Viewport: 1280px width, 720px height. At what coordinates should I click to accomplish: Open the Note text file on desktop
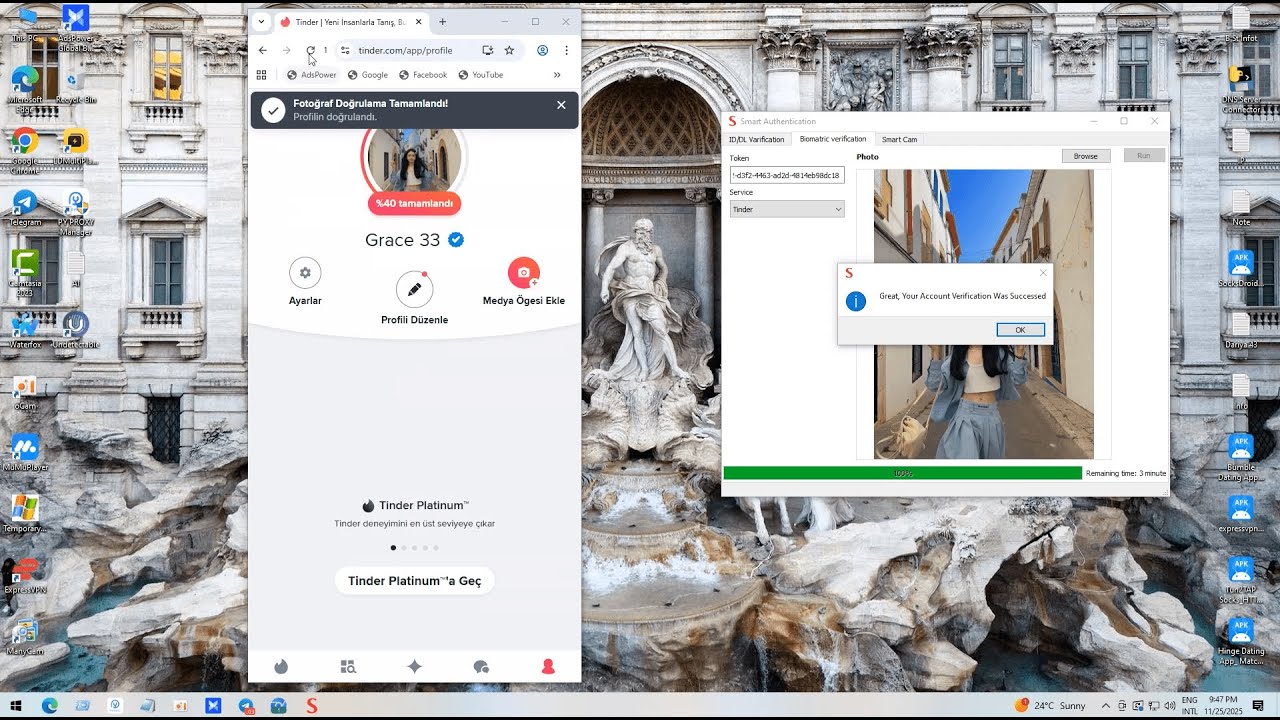coord(1241,208)
